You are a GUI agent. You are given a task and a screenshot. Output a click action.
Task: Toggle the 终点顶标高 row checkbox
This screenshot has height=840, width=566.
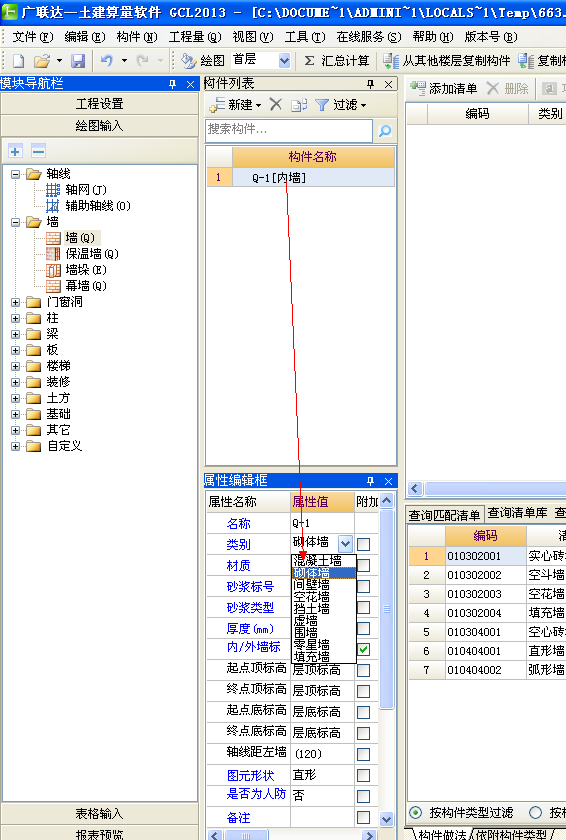pos(364,691)
